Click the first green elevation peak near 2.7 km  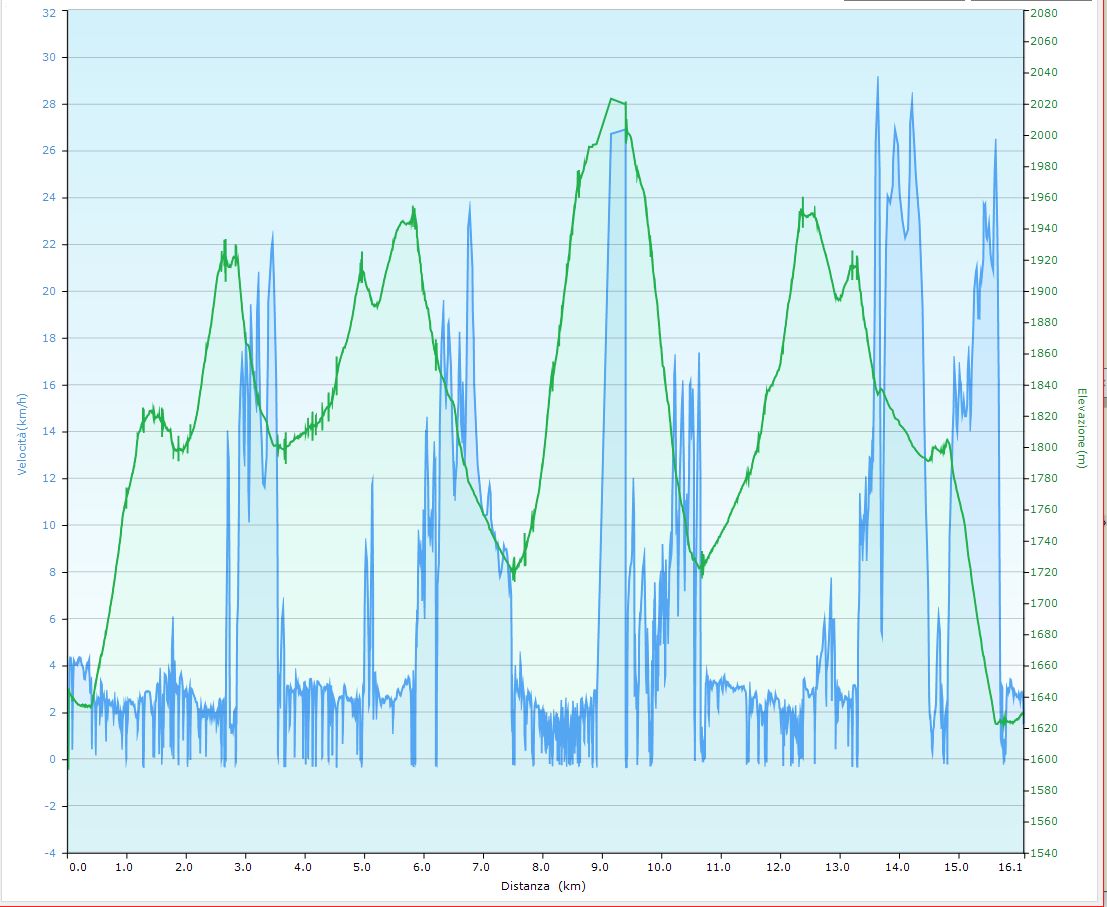point(225,242)
